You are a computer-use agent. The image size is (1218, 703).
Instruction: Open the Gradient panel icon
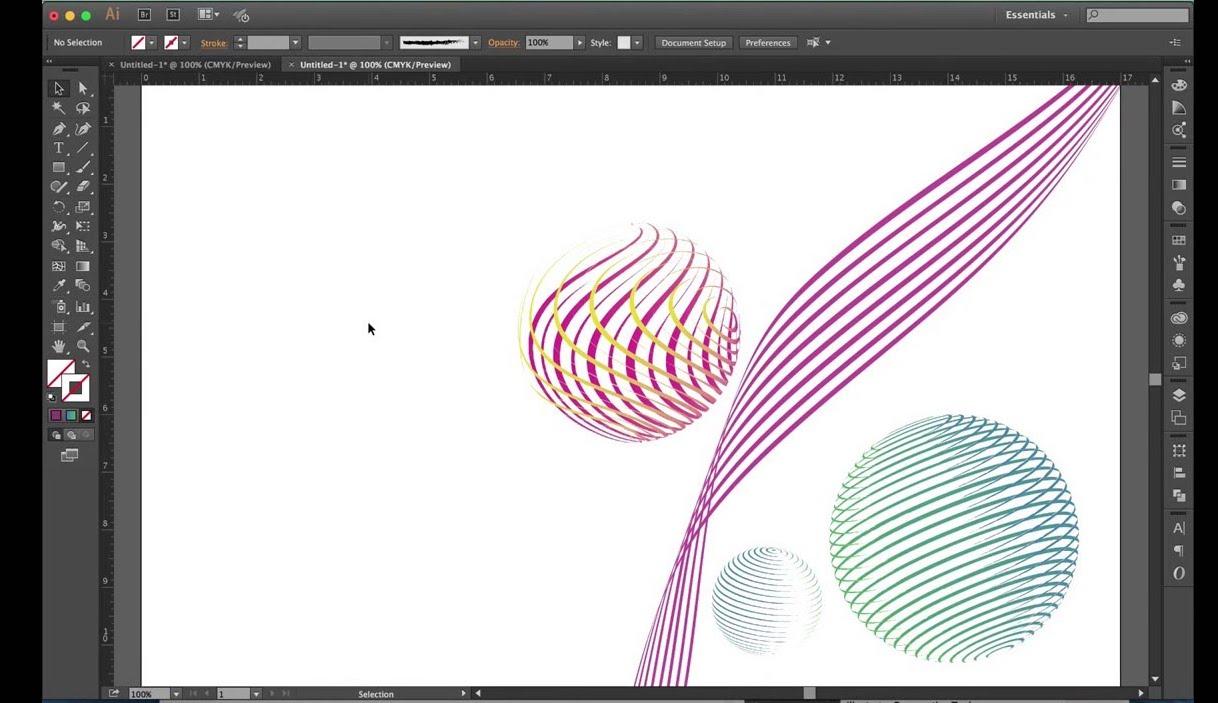click(x=1179, y=184)
